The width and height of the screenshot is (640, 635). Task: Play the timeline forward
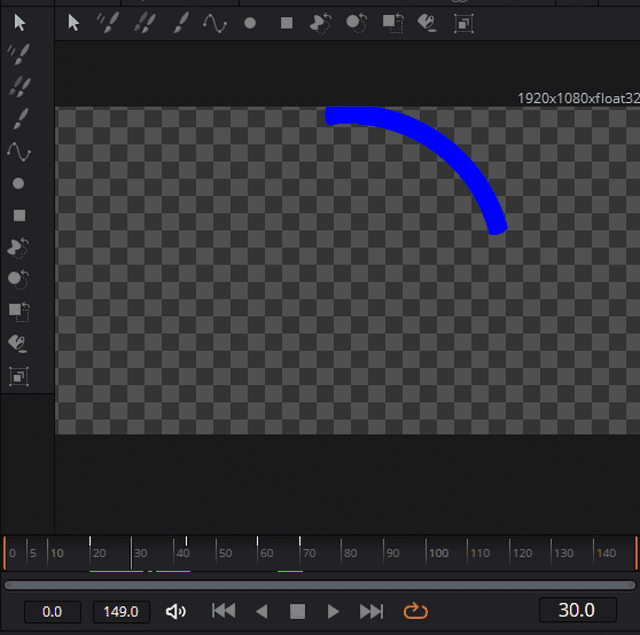point(333,611)
